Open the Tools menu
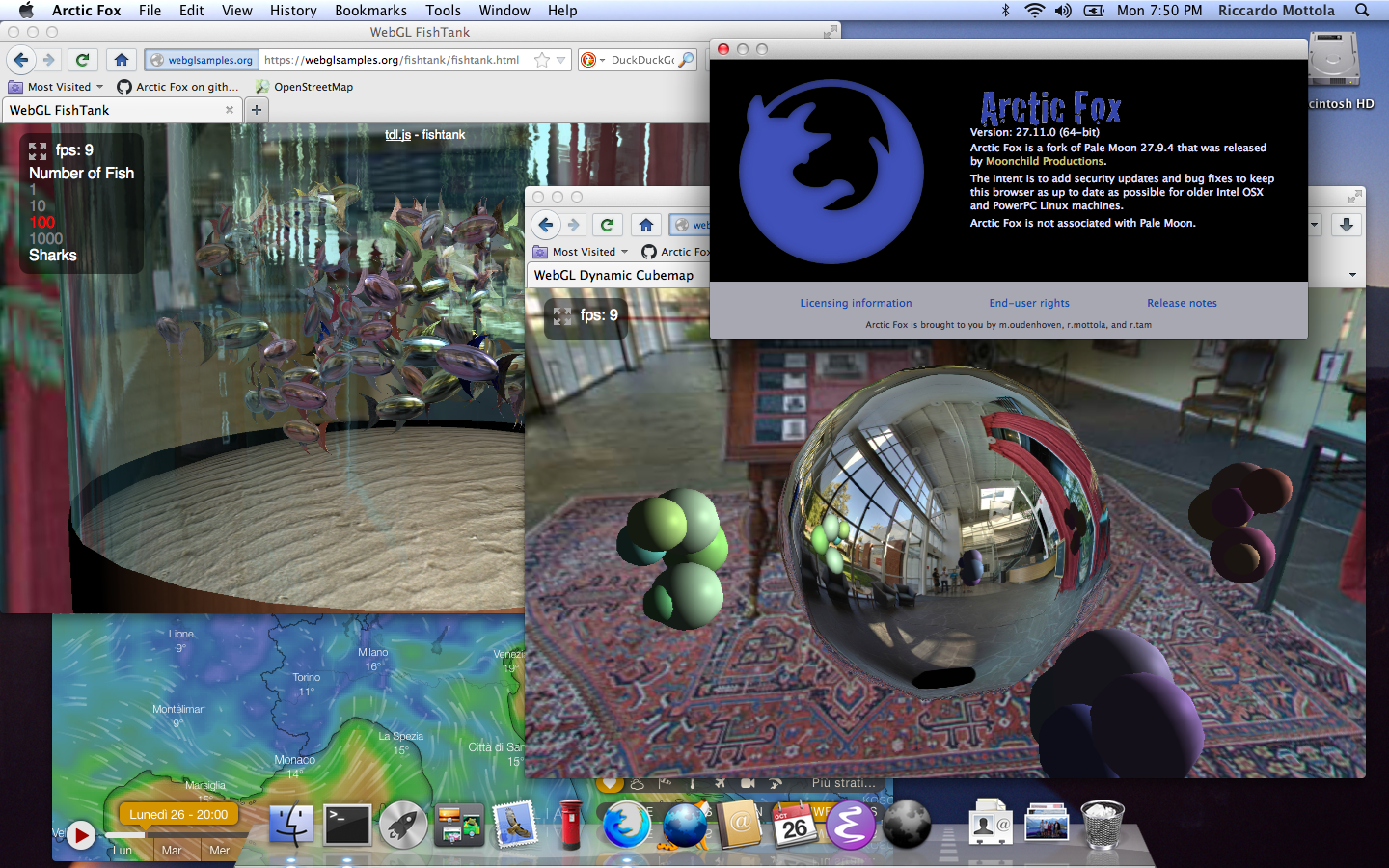Viewport: 1389px width, 868px height. click(x=443, y=11)
